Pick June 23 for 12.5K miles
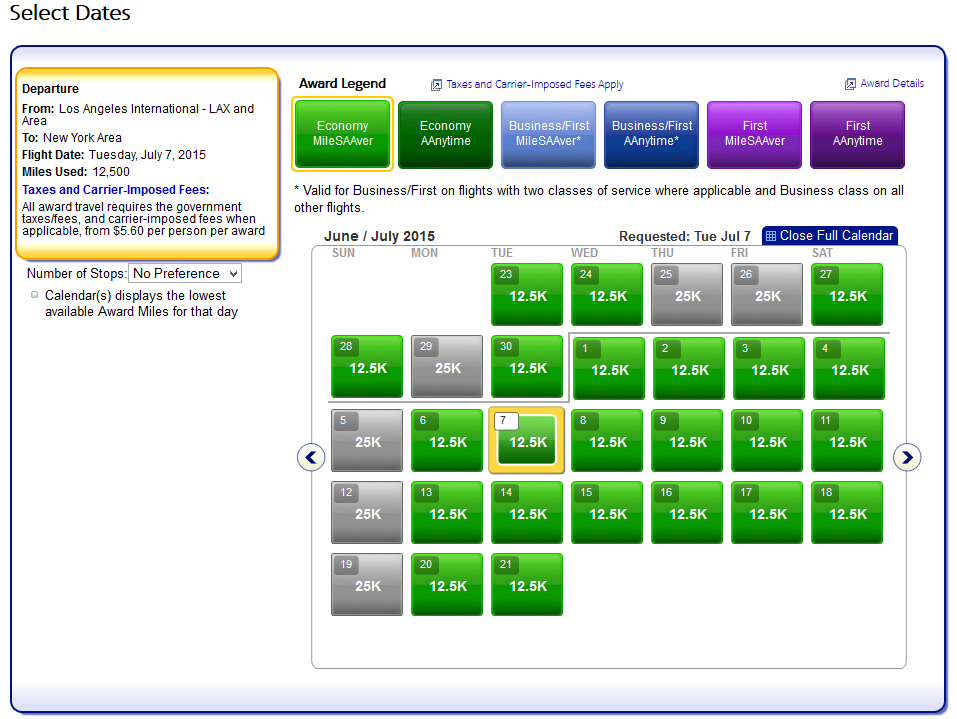Screen dimensions: 957x719 [527, 295]
